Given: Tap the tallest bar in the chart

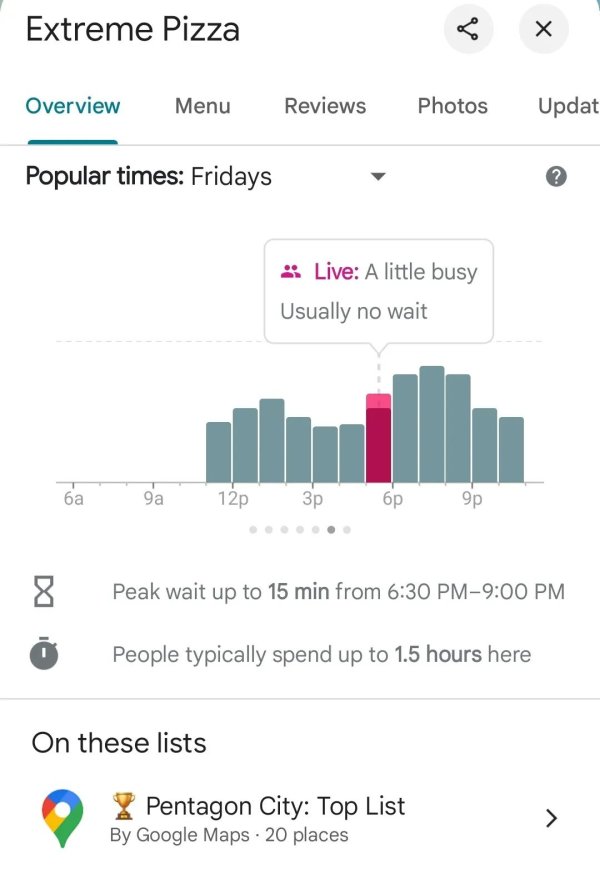Looking at the screenshot, I should [432, 425].
